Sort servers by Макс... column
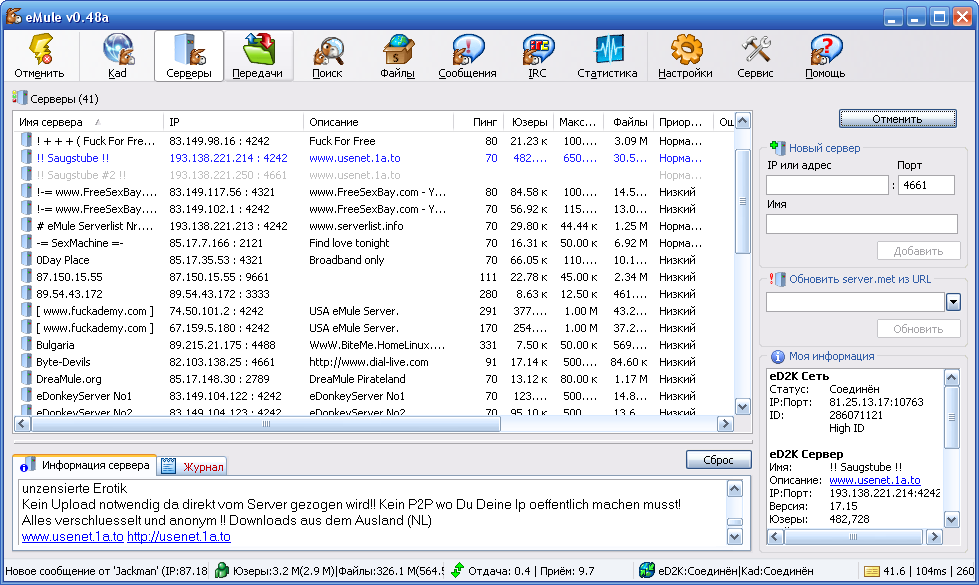The width and height of the screenshot is (979, 585). coord(579,122)
